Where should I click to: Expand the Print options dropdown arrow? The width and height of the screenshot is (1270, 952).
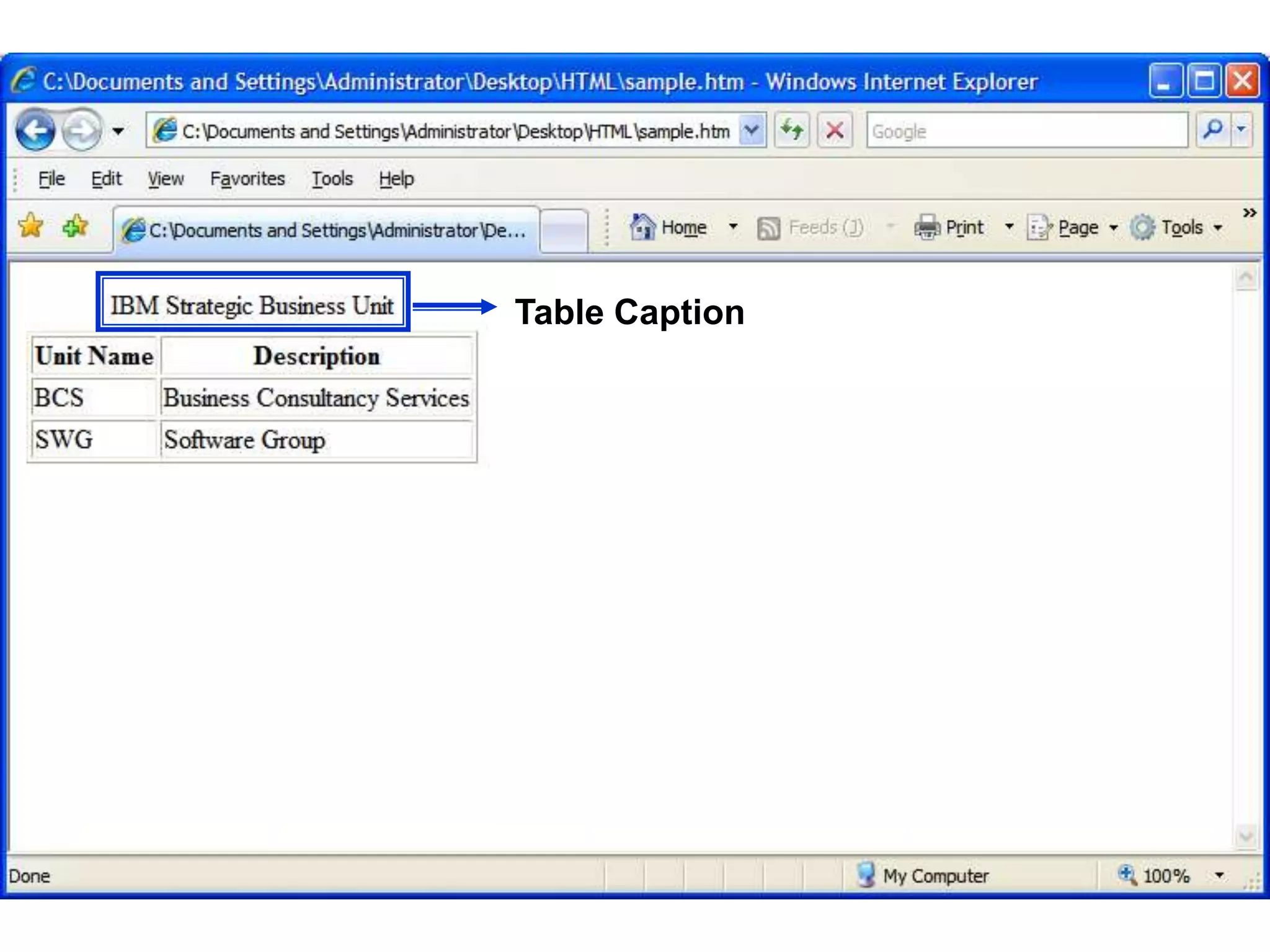[1009, 227]
